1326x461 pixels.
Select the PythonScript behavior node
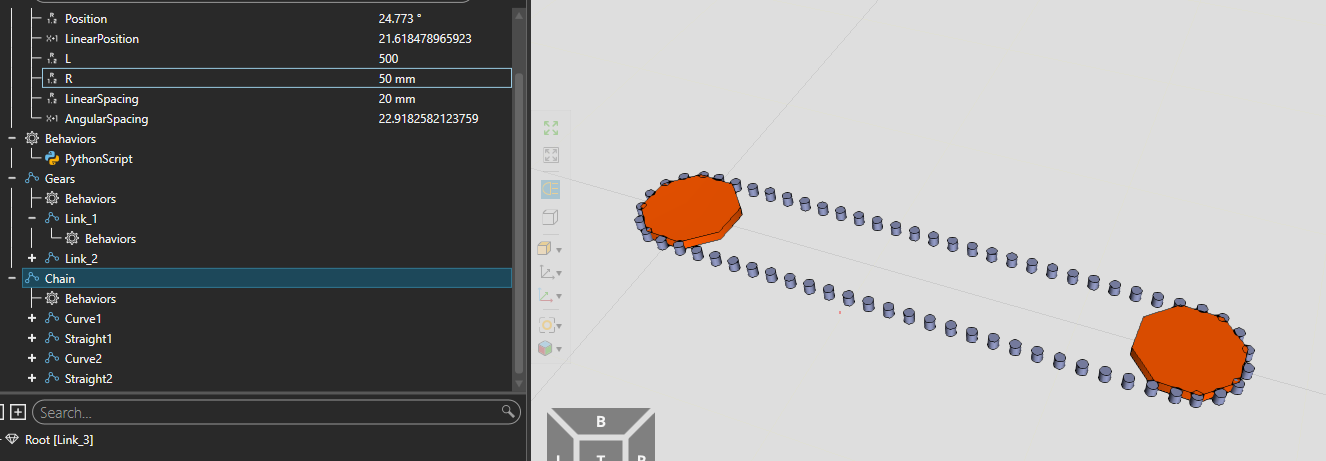[x=98, y=159]
